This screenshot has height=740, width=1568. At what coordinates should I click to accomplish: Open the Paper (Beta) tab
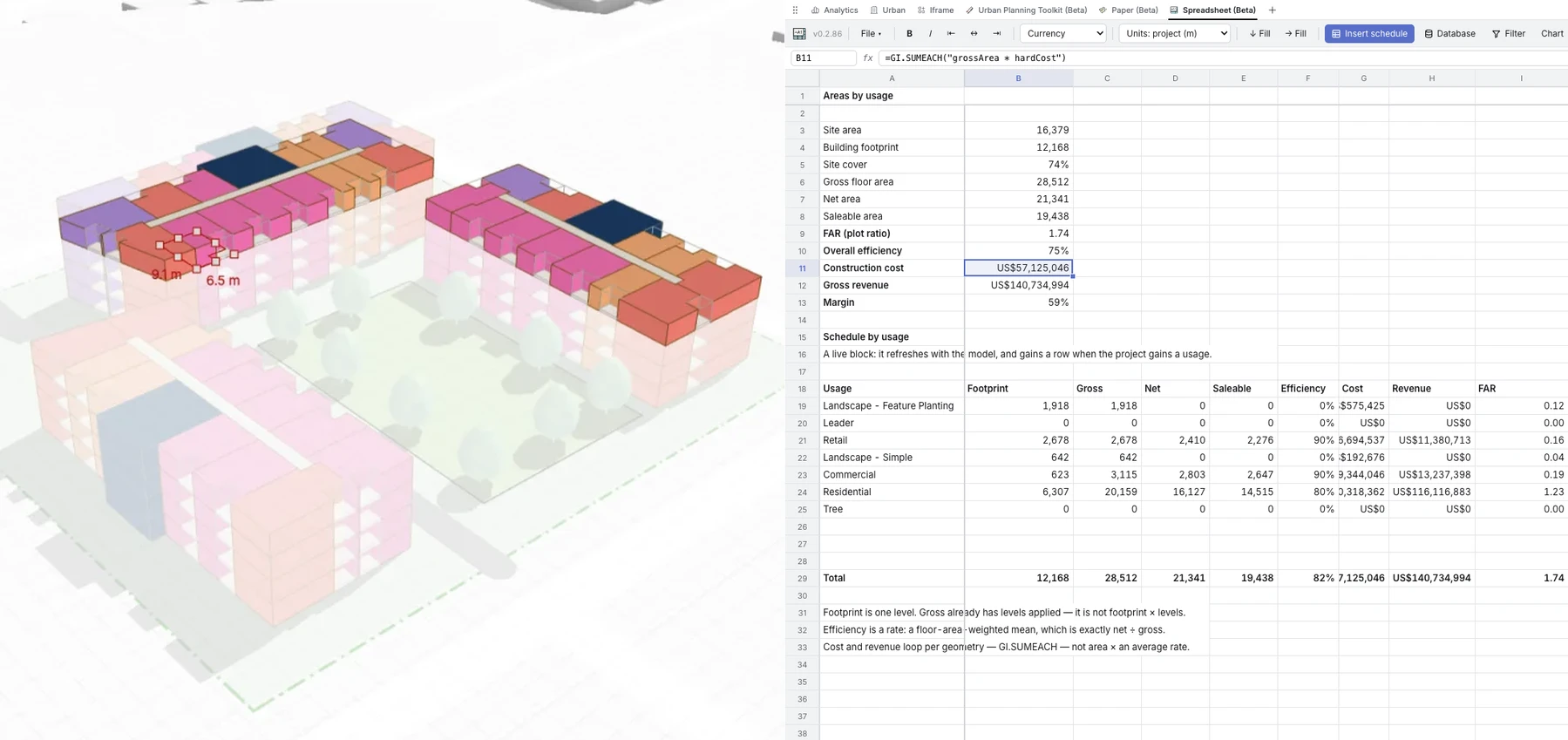tap(1128, 10)
